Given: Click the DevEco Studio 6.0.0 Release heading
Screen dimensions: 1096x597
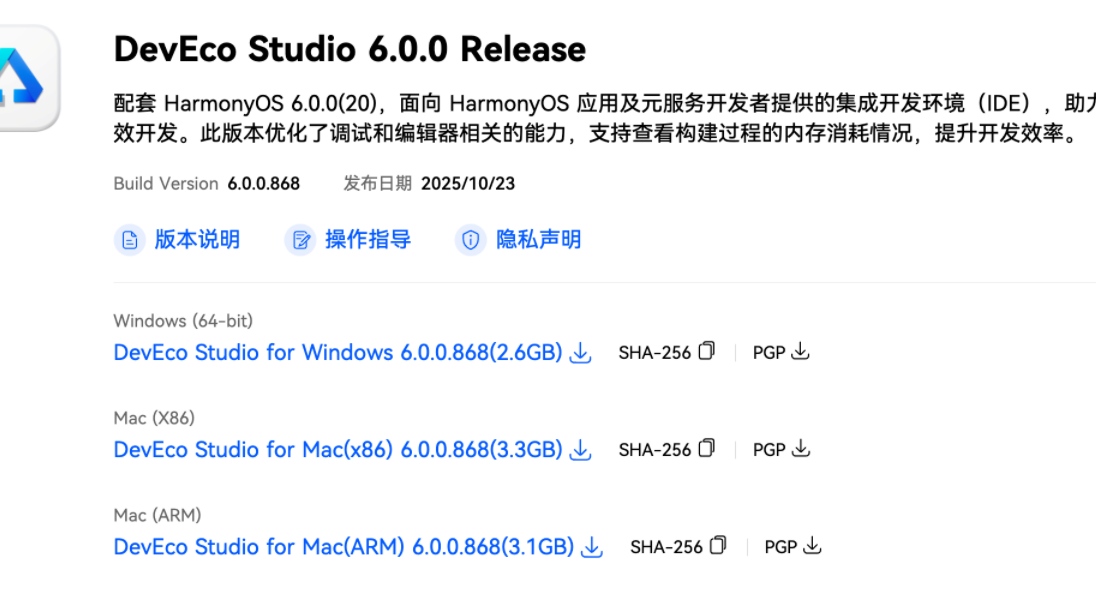Looking at the screenshot, I should click(349, 49).
